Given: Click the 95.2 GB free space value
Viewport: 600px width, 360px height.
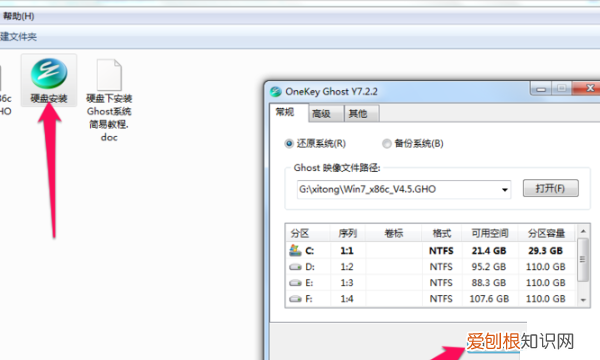Looking at the screenshot, I should (489, 267).
